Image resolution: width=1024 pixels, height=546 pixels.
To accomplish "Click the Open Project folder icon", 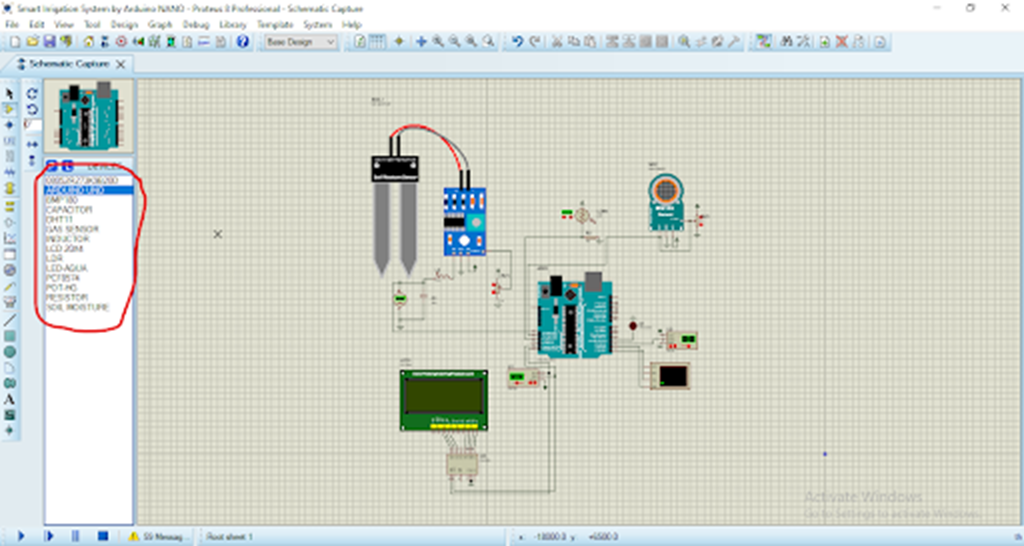I will pyautogui.click(x=32, y=42).
